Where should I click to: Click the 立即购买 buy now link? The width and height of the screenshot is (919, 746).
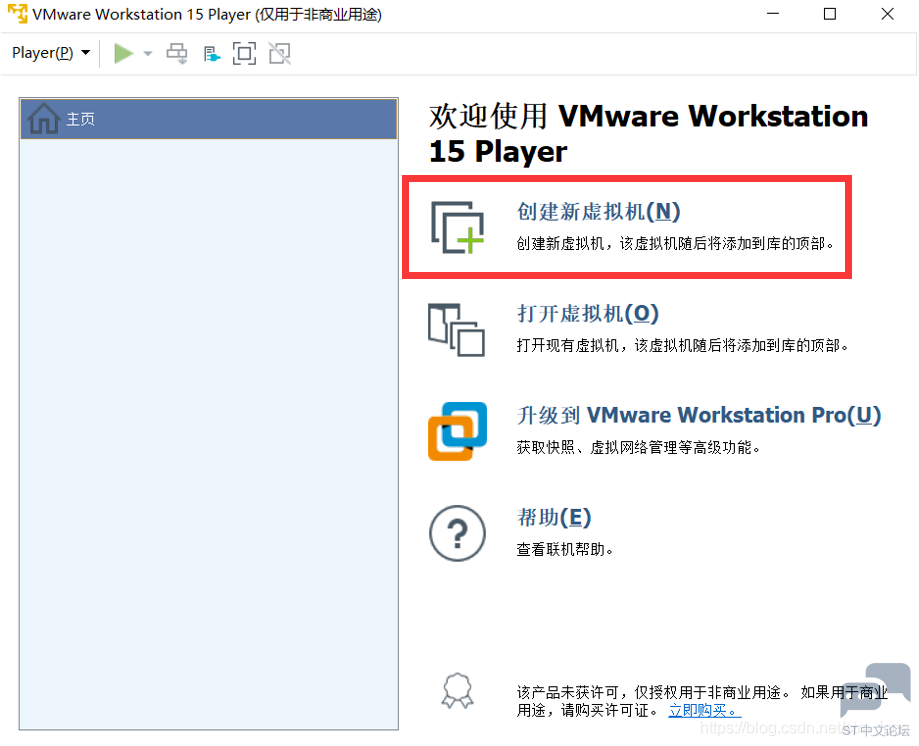point(704,711)
